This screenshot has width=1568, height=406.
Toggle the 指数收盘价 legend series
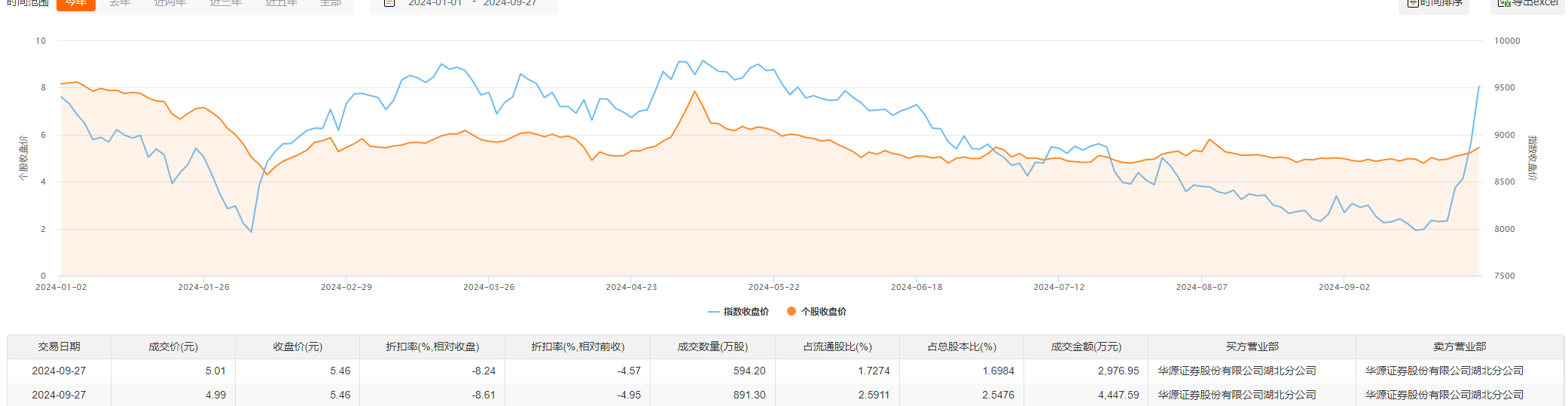tap(738, 312)
